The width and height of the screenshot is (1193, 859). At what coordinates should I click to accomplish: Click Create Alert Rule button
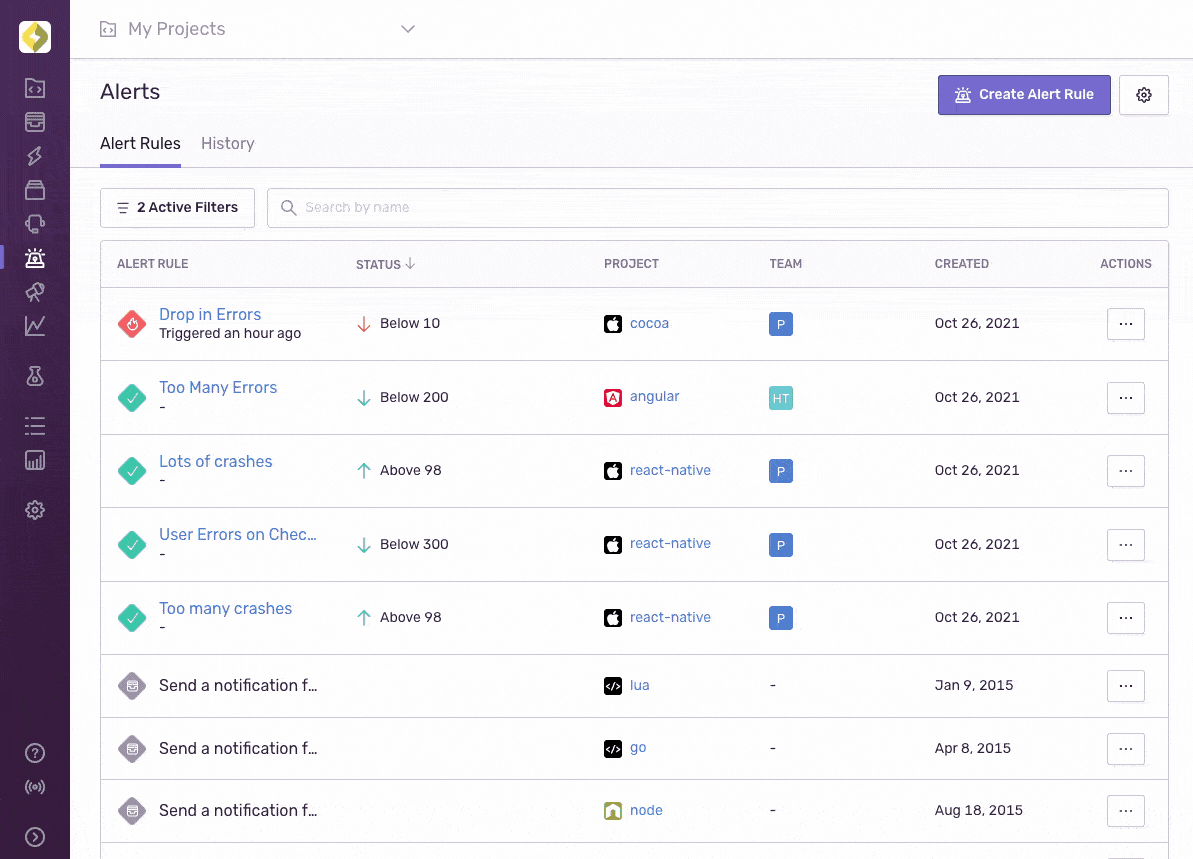pyautogui.click(x=1024, y=95)
